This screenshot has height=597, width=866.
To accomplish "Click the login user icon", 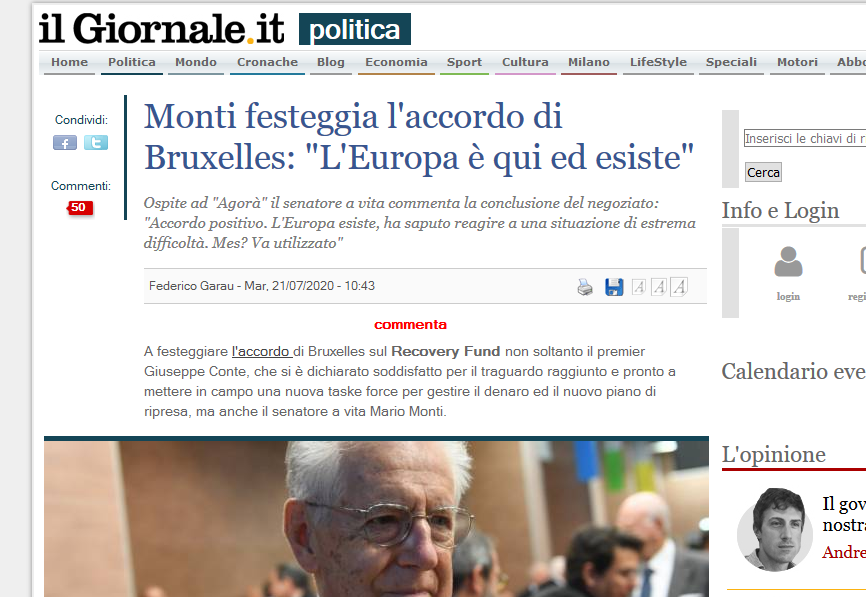I will tap(788, 262).
